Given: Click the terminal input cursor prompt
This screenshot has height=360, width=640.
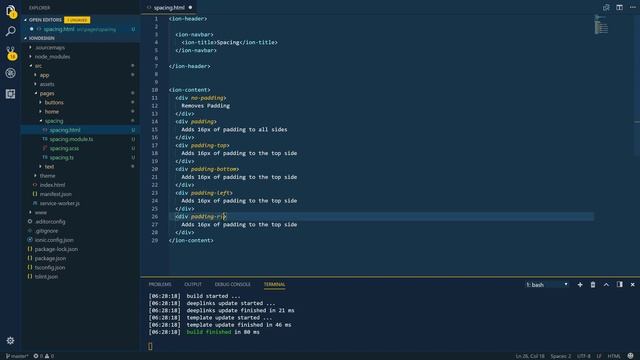Looking at the screenshot, I should pos(150,346).
